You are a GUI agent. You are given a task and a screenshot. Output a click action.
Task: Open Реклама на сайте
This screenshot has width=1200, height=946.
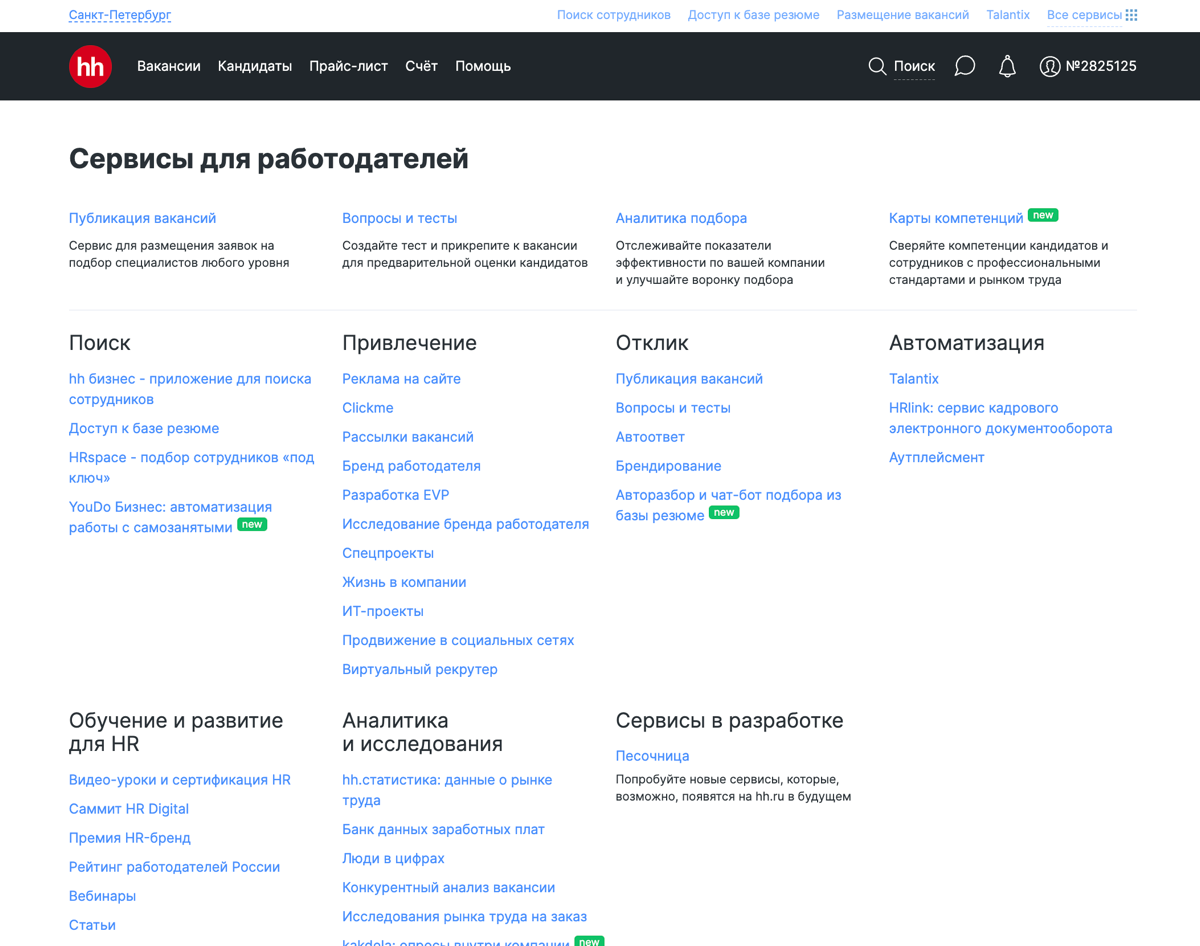[401, 379]
